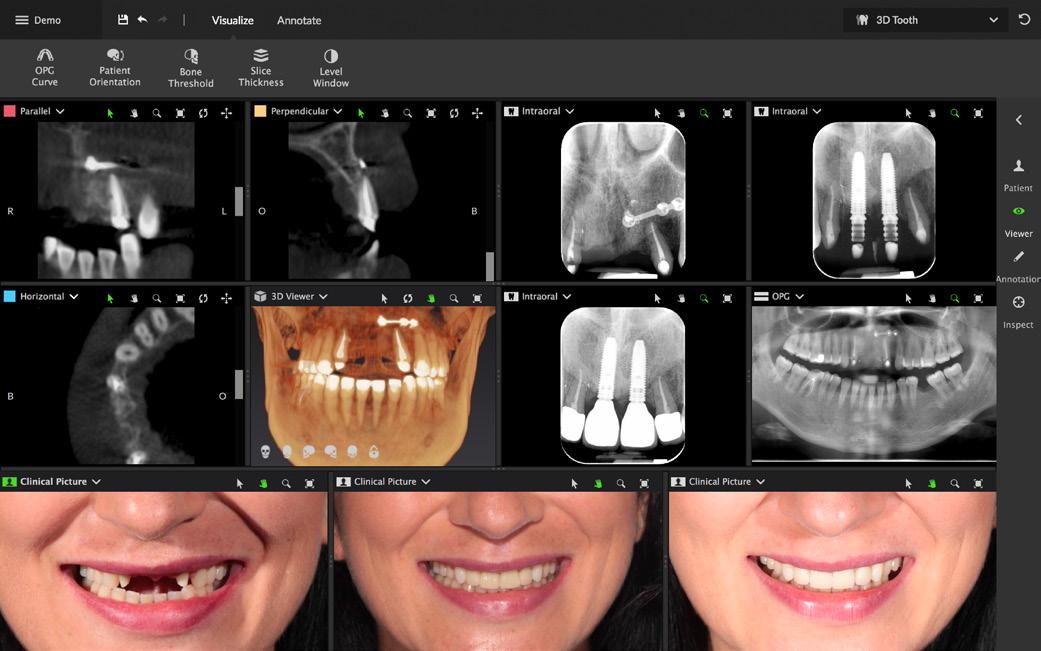Fit the Horizontal view to the frame
Image resolution: width=1041 pixels, height=651 pixels.
pos(180,299)
